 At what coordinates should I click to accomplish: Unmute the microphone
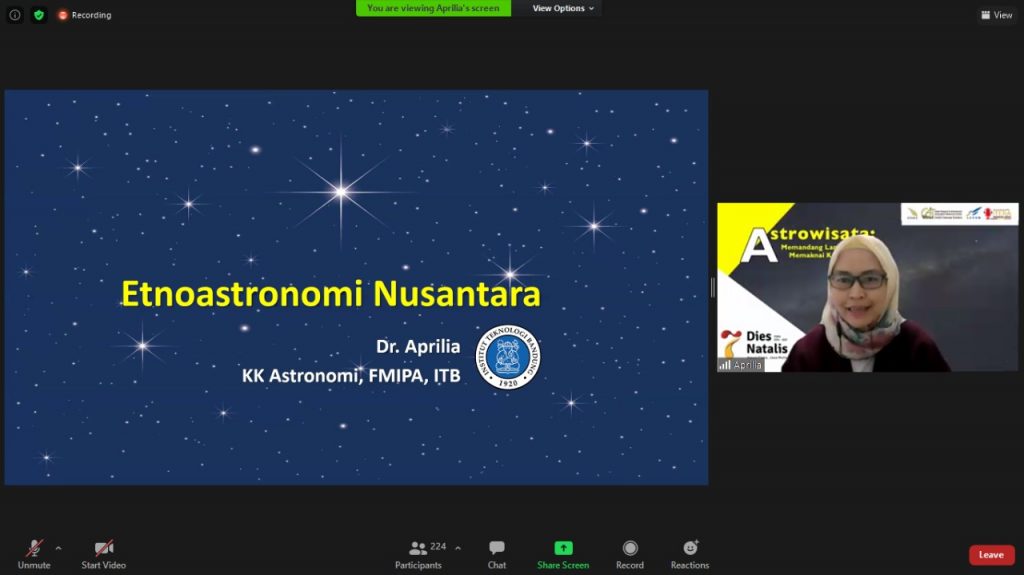coord(34,554)
